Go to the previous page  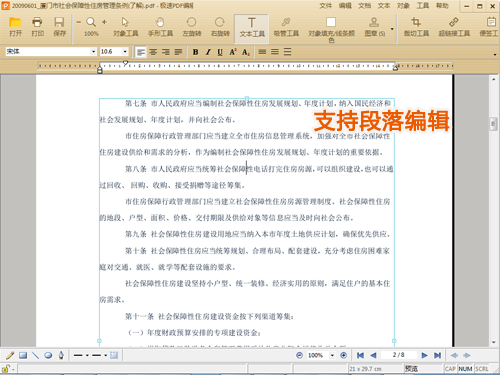tap(373, 355)
